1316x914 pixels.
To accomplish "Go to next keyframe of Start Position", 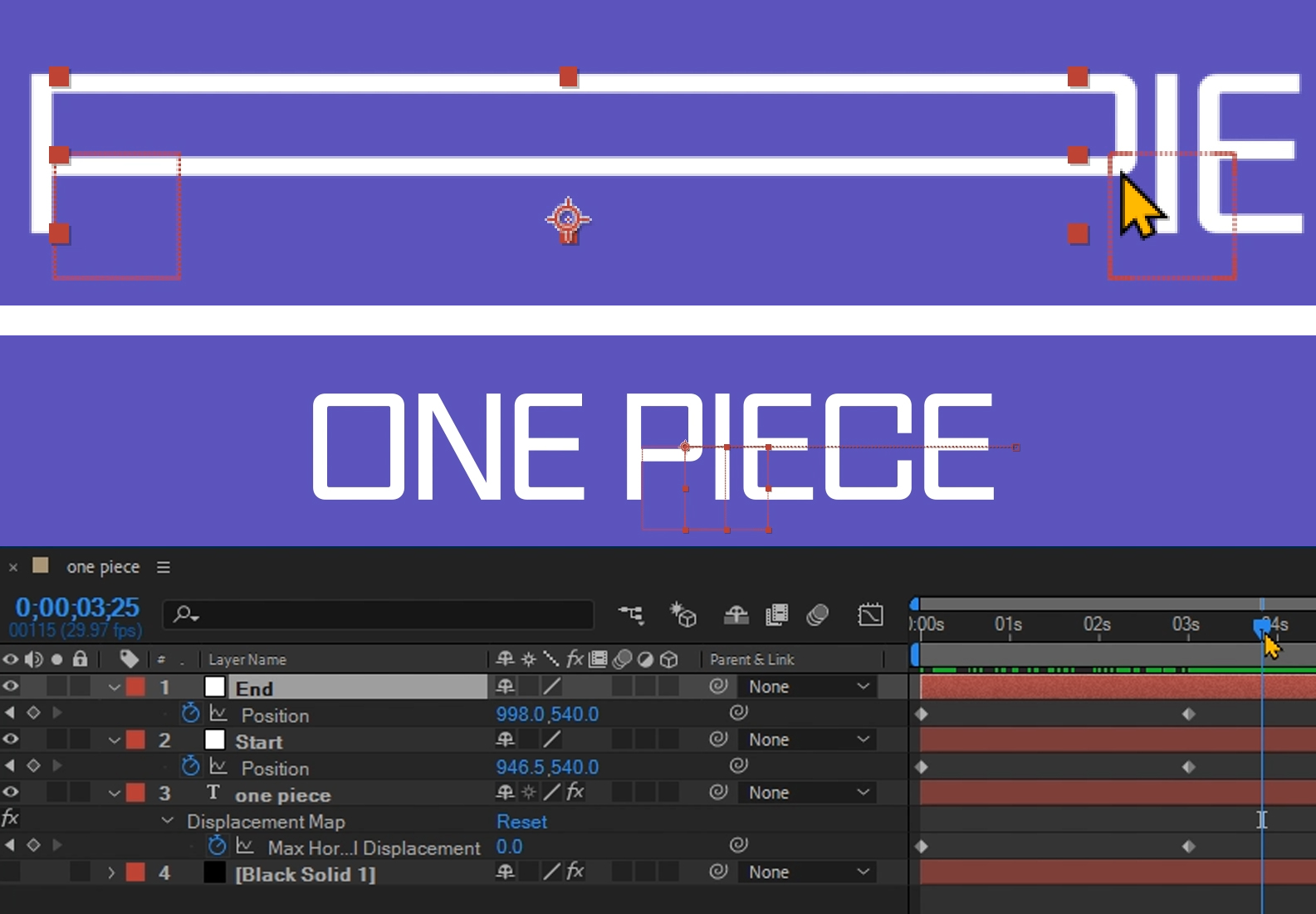I will tap(57, 766).
